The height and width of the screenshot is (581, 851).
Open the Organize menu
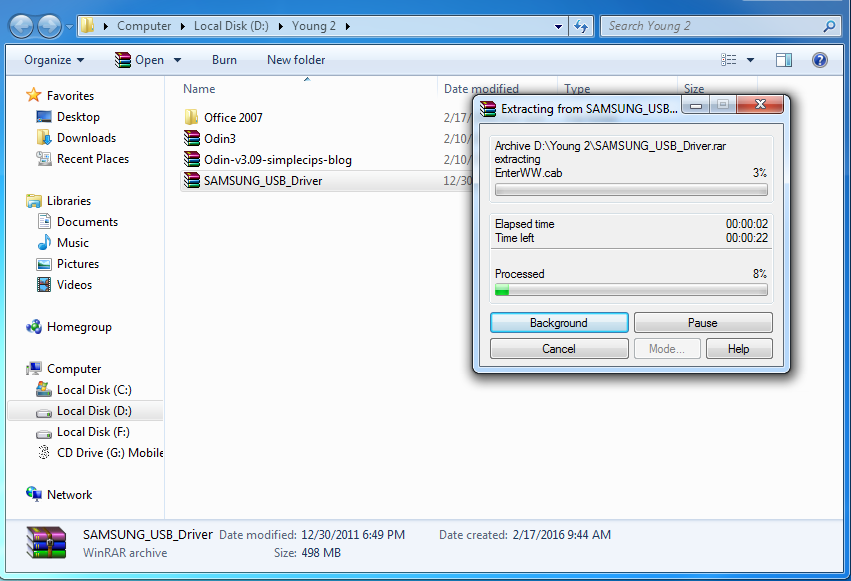[54, 60]
